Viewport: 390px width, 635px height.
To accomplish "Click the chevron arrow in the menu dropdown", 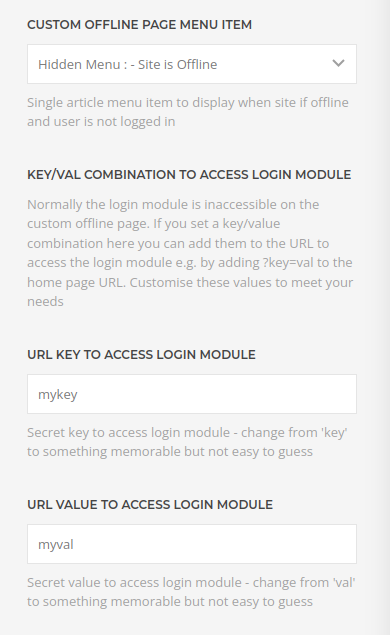I will click(x=338, y=63).
